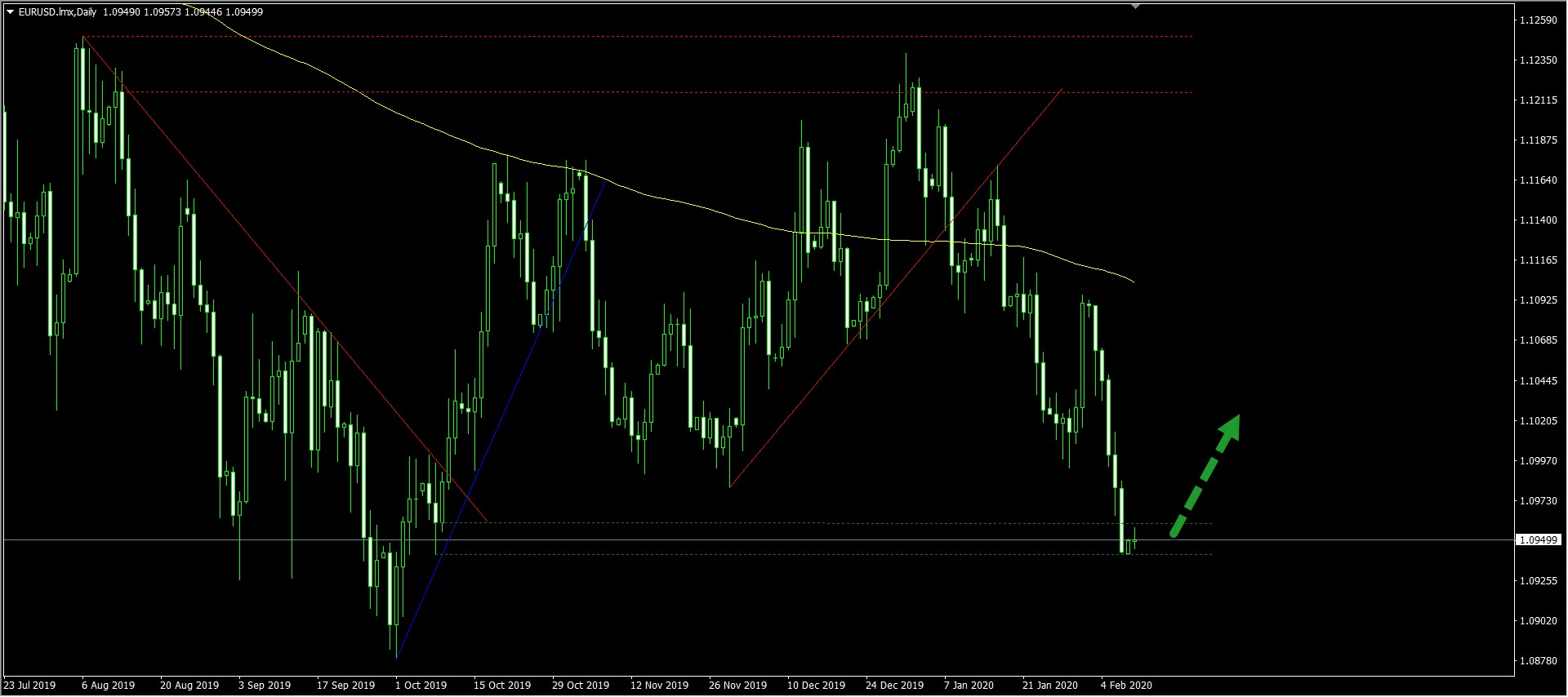Click the 26 Nov 2019 date label
Image resolution: width=1568 pixels, height=697 pixels.
click(737, 686)
